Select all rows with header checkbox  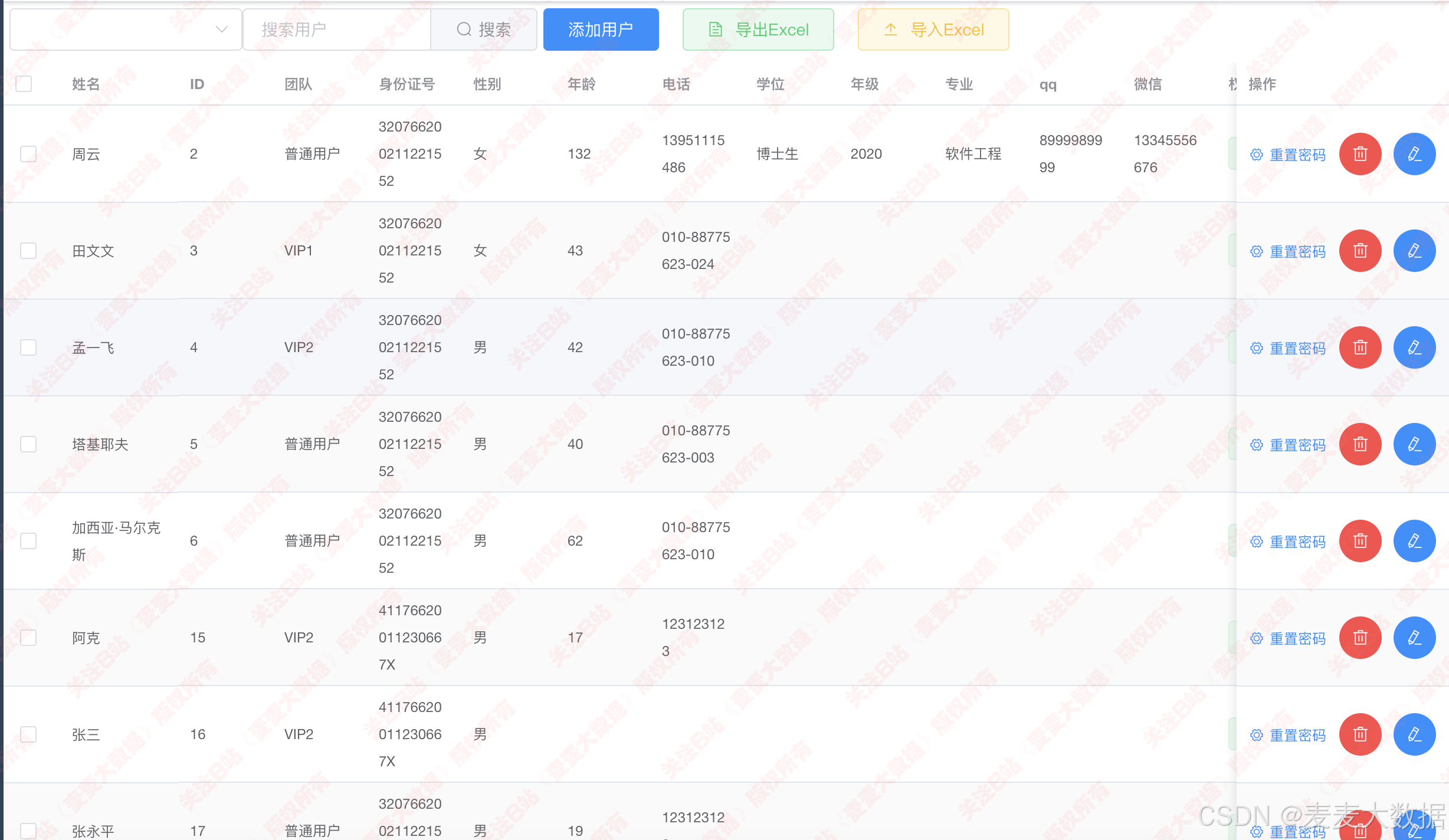point(24,84)
